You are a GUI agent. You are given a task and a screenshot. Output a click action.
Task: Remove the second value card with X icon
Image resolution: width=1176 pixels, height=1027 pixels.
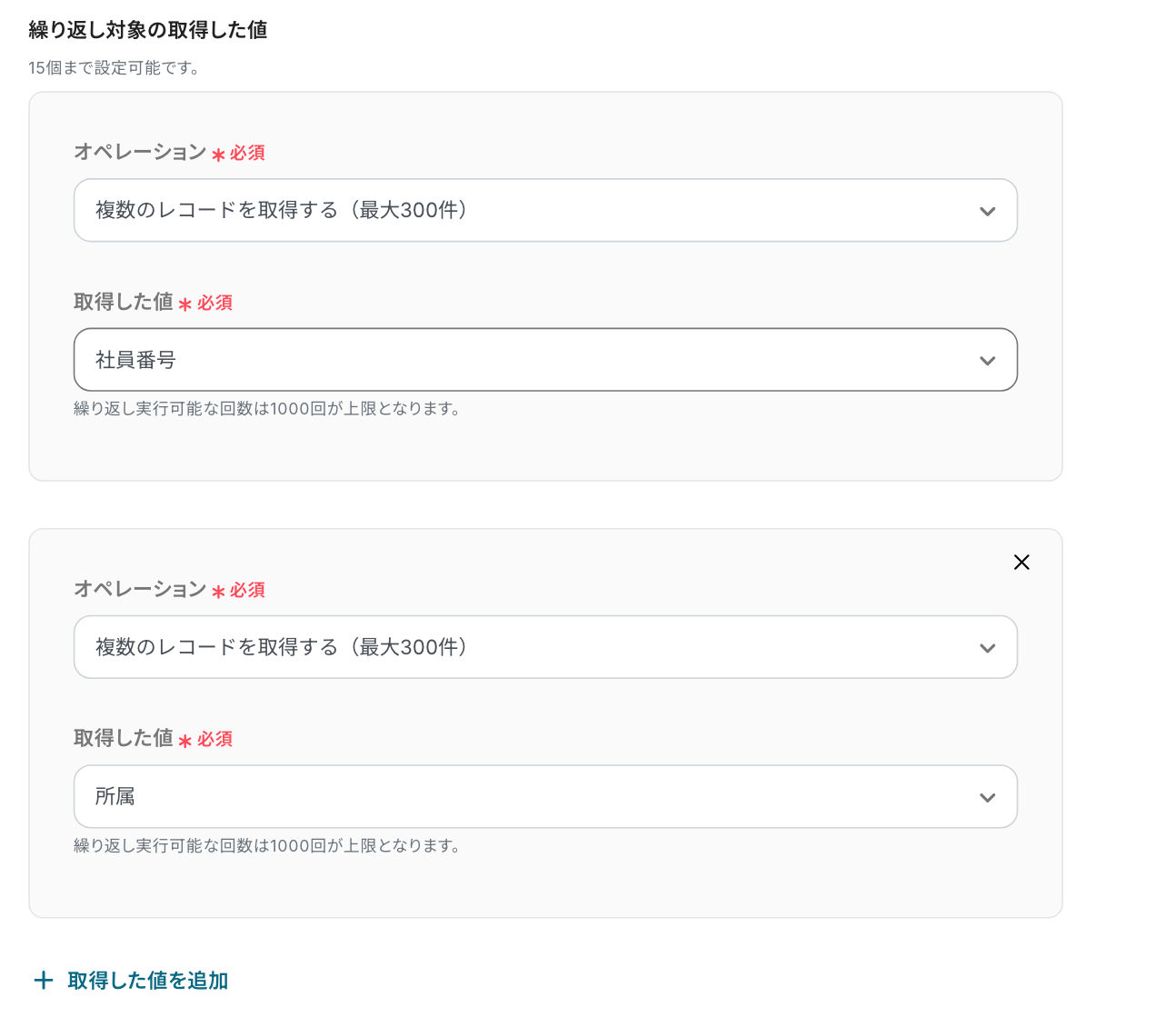(1022, 563)
